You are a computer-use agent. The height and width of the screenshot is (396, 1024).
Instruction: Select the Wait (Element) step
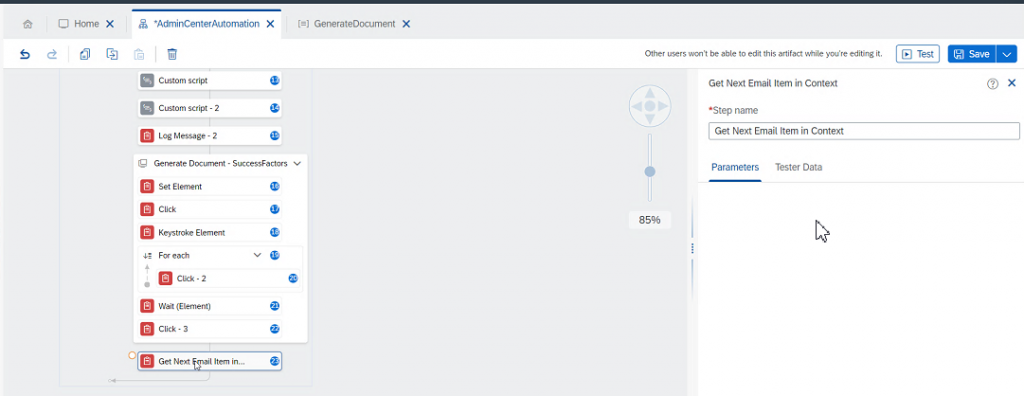pos(210,306)
